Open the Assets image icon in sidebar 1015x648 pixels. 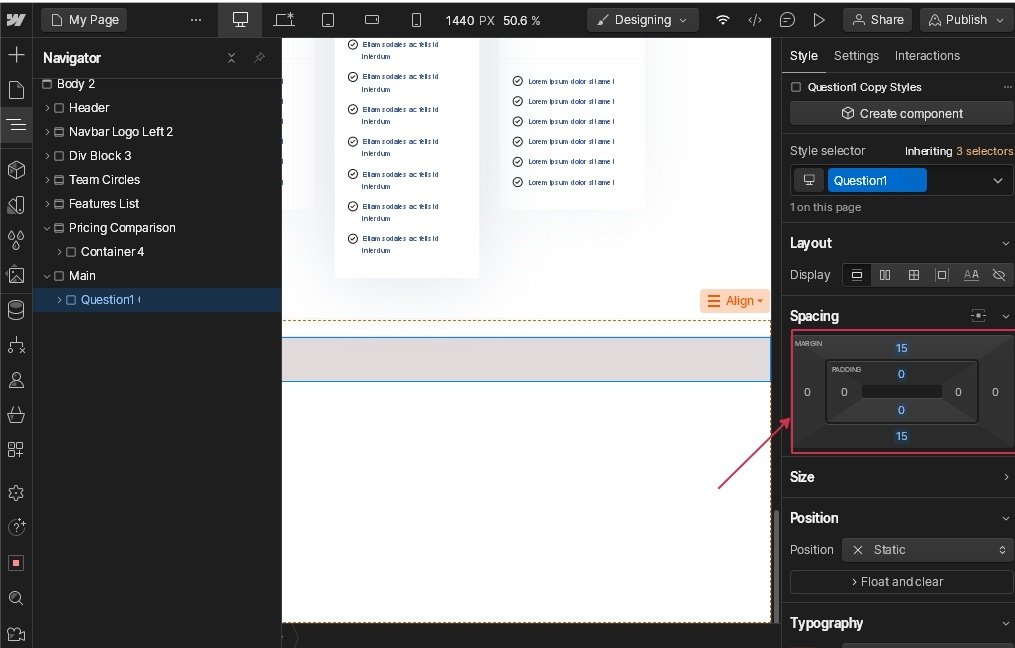point(16,274)
